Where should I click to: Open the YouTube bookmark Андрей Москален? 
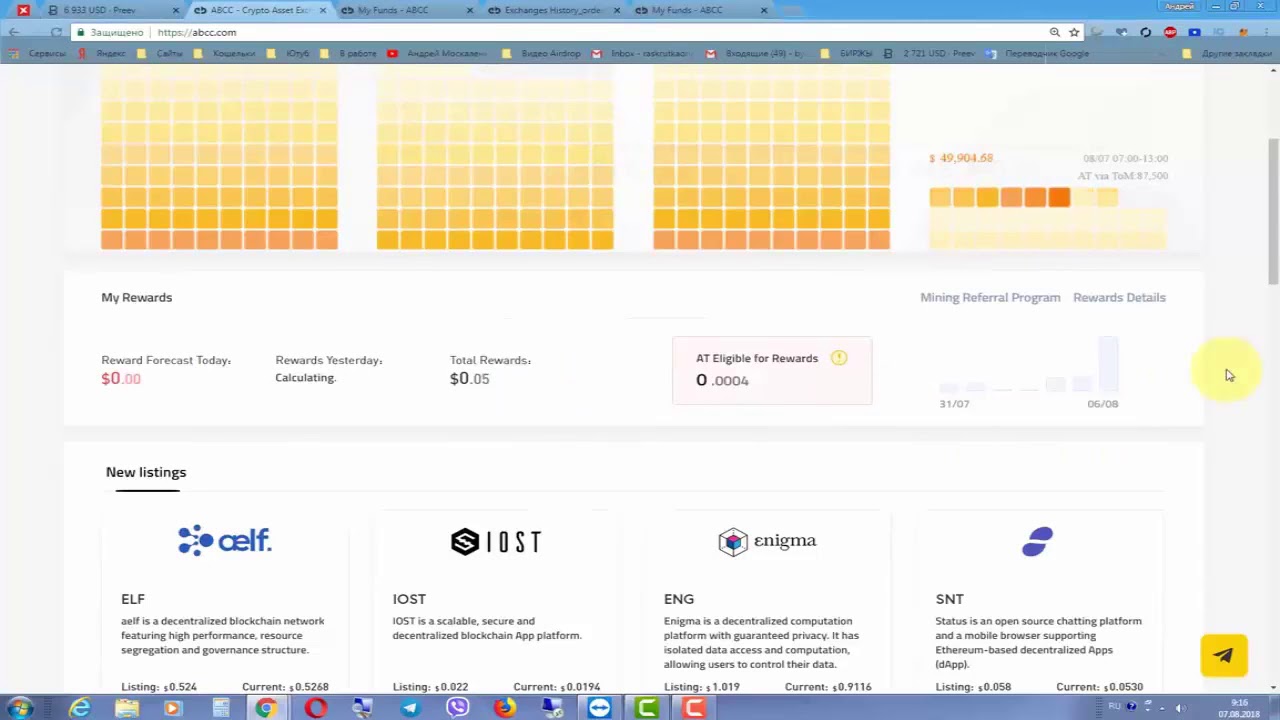pos(437,53)
